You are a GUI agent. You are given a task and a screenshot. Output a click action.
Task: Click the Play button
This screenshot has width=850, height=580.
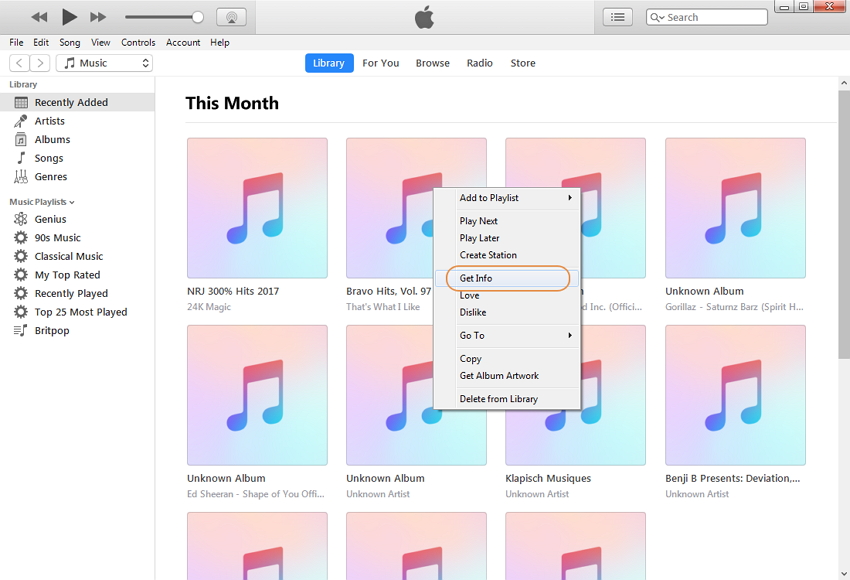69,17
